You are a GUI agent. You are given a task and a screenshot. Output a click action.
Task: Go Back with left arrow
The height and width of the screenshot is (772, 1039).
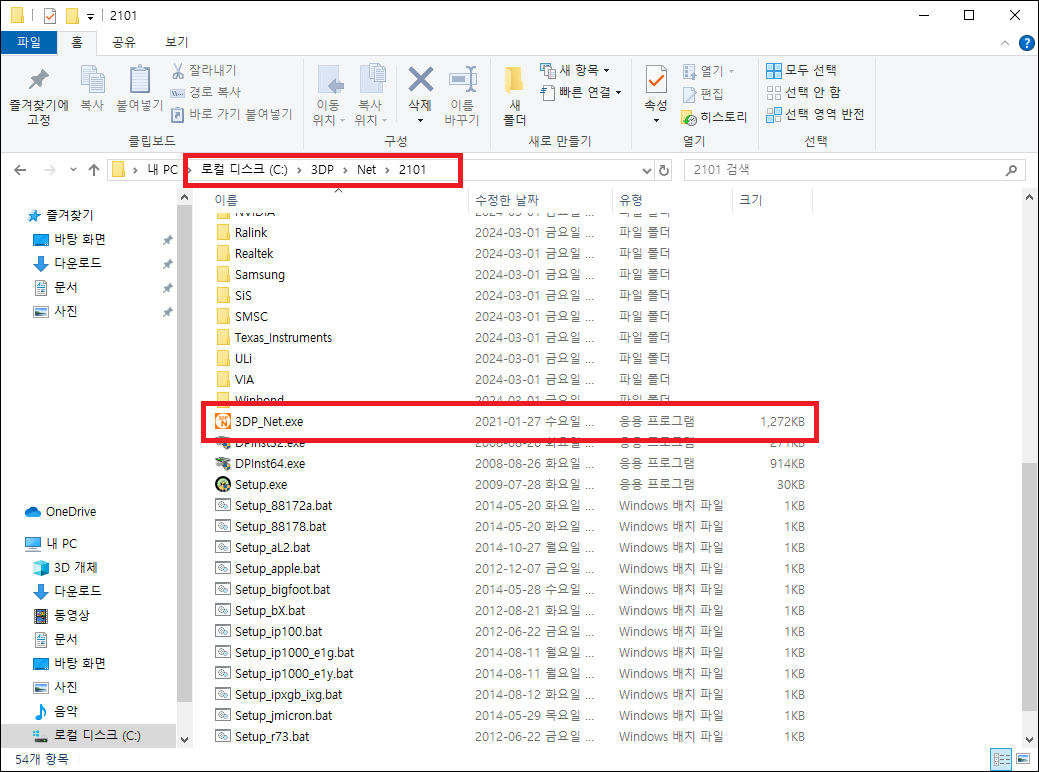pos(21,170)
